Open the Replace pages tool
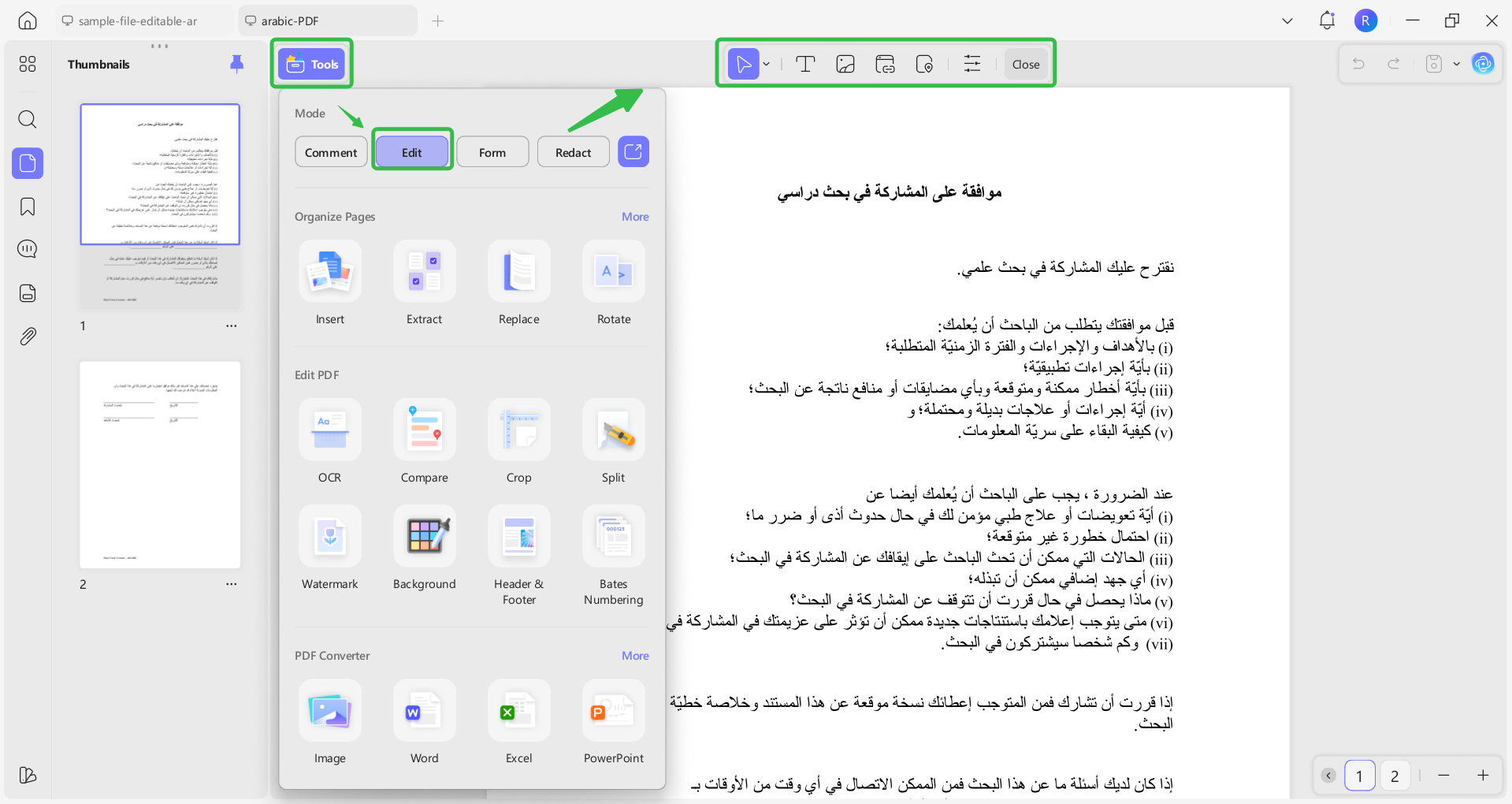Image resolution: width=1512 pixels, height=804 pixels. tap(519, 283)
